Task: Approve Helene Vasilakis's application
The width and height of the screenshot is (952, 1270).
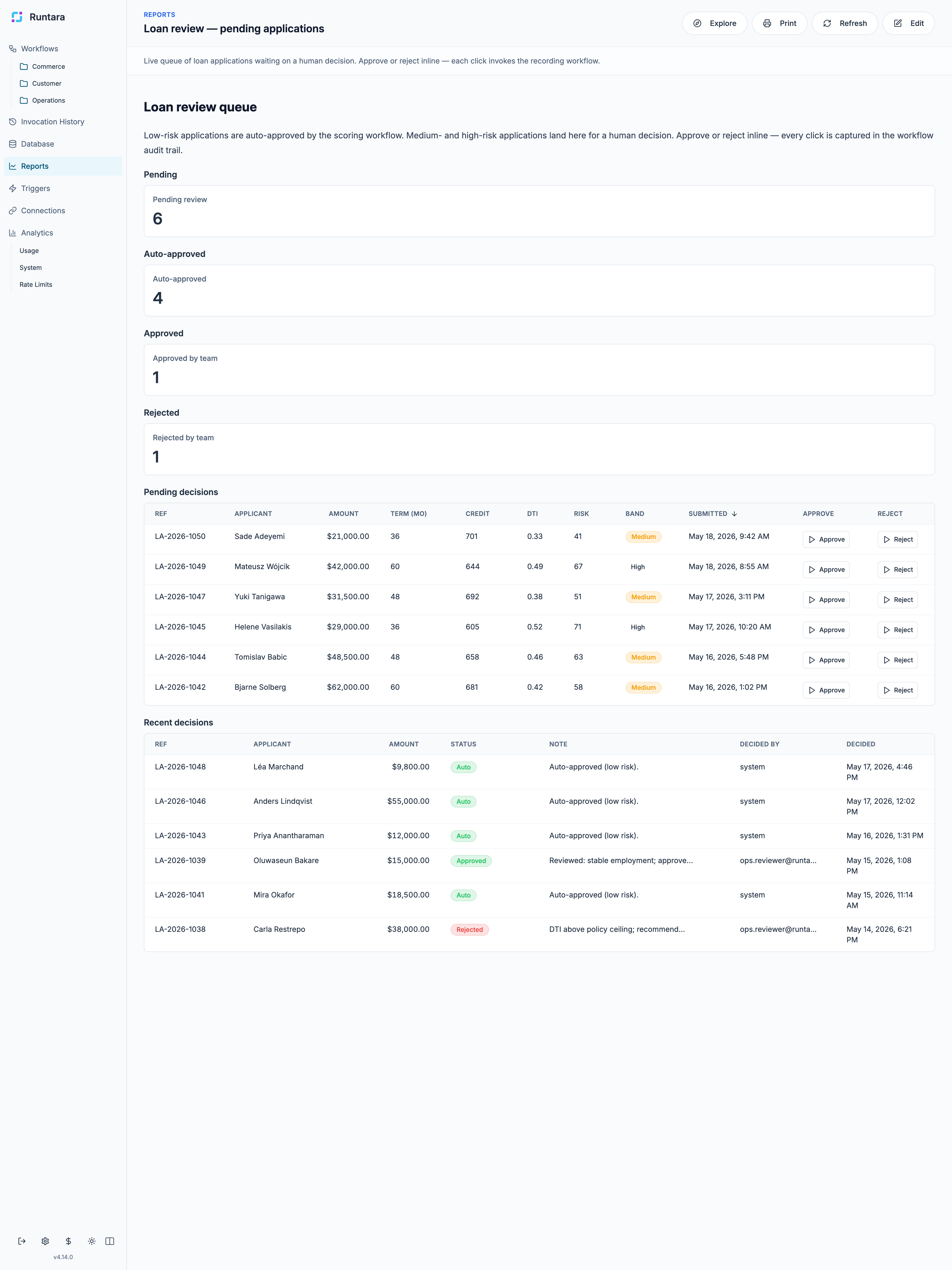Action: click(x=826, y=630)
